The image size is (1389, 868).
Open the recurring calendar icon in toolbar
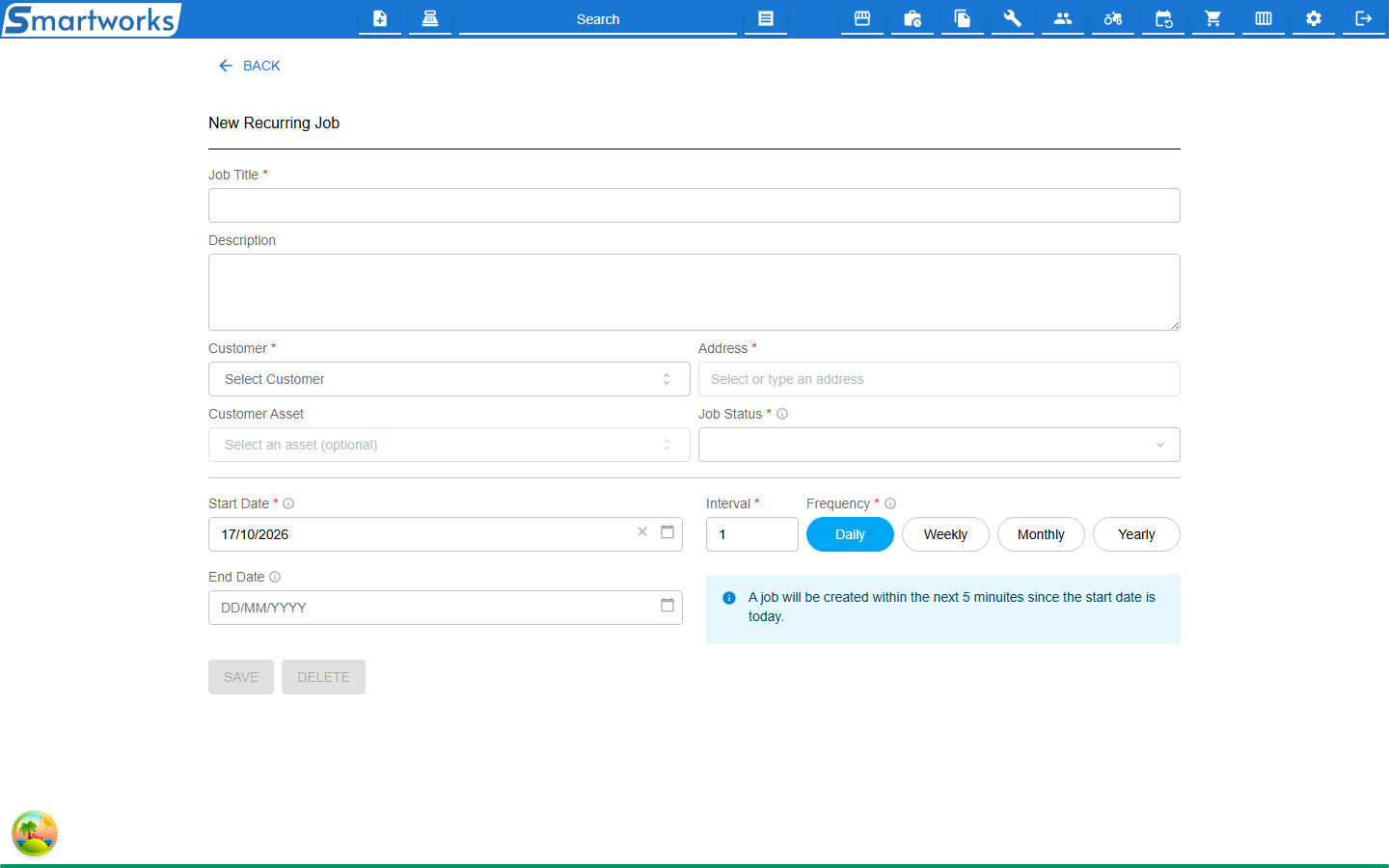pyautogui.click(x=1163, y=18)
